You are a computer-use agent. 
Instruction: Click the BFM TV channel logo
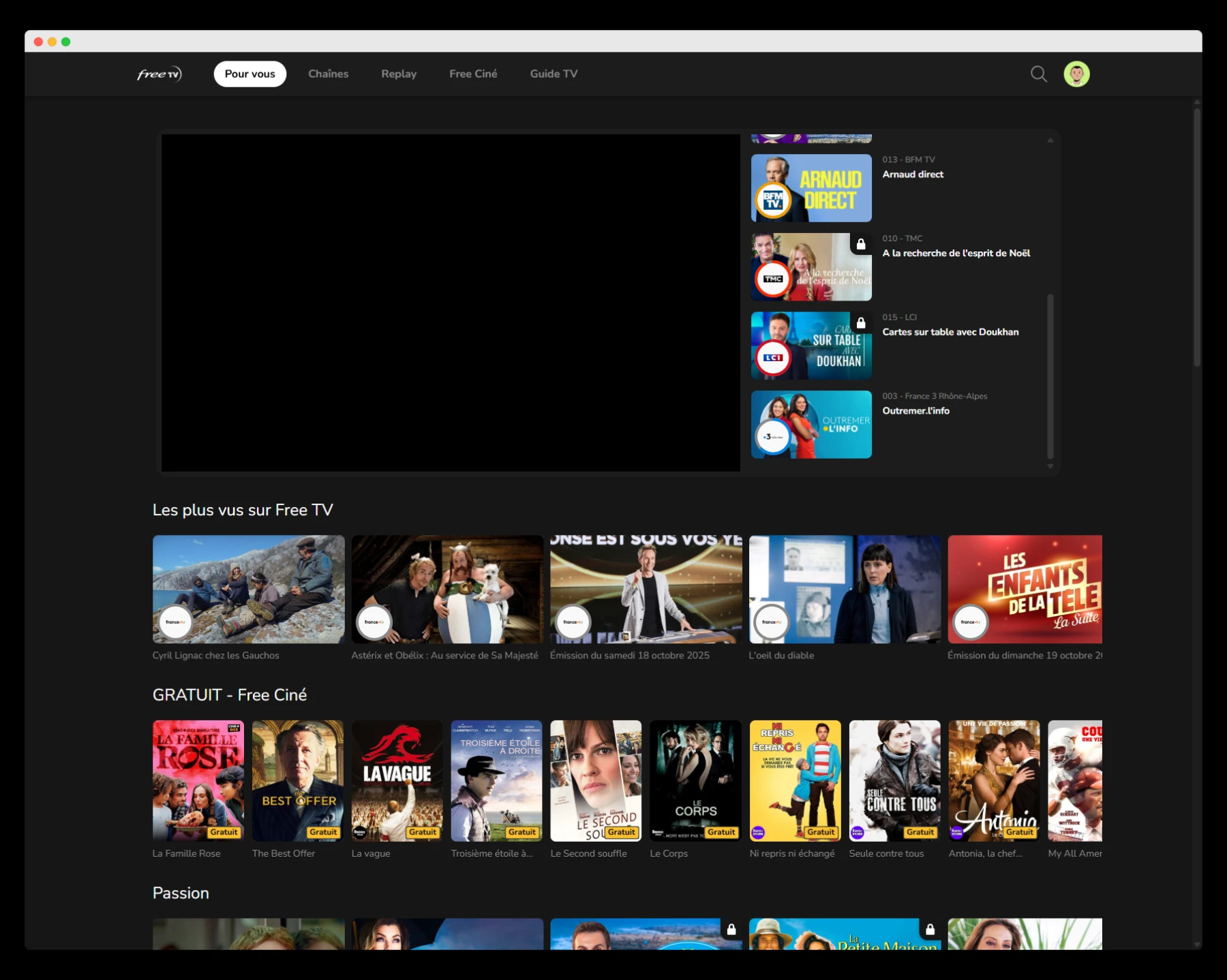point(773,200)
